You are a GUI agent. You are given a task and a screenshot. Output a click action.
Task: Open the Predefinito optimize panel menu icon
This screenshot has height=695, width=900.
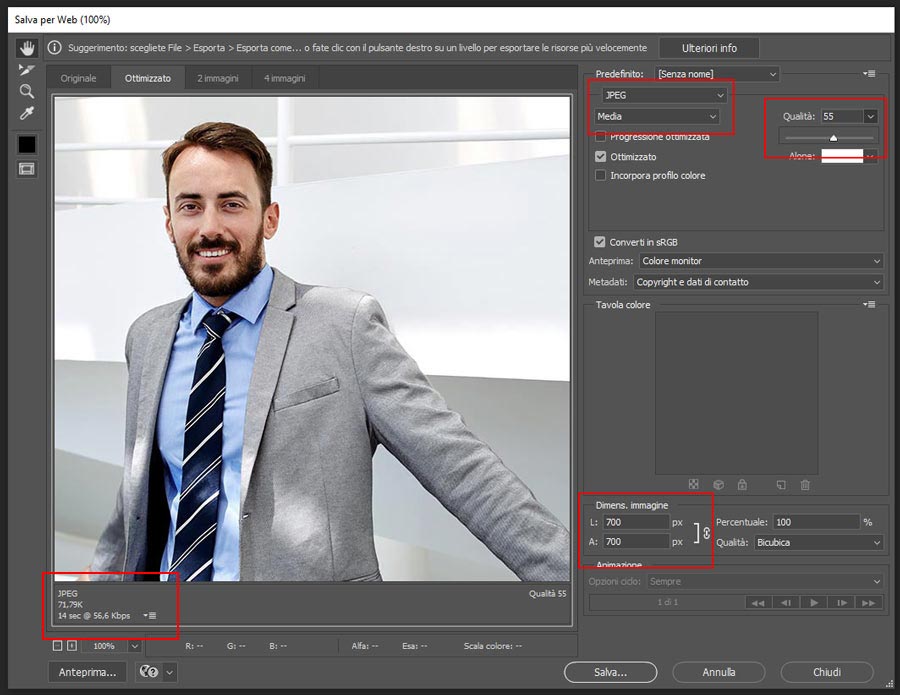(869, 73)
